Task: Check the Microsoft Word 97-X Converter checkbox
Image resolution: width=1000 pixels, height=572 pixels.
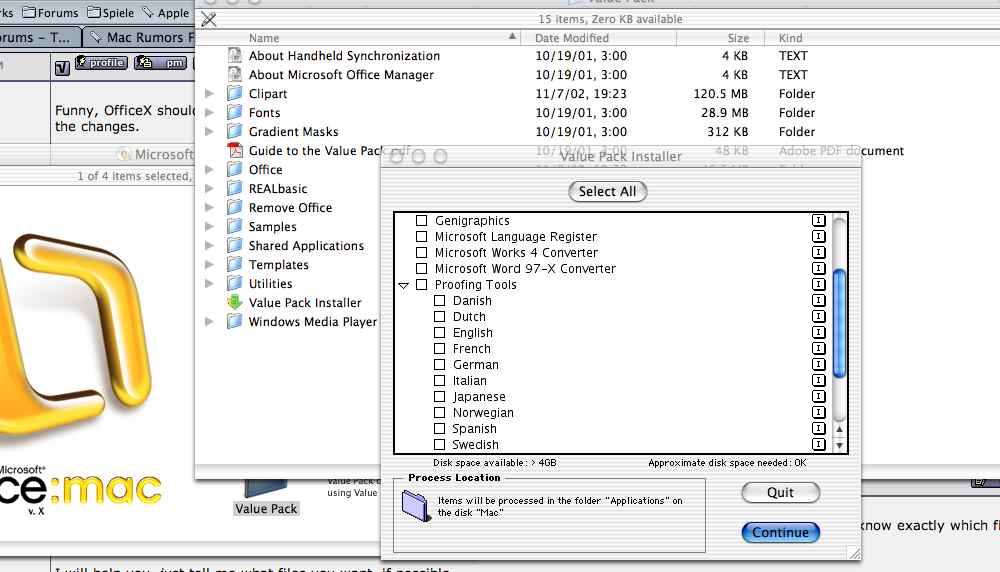Action: (422, 268)
